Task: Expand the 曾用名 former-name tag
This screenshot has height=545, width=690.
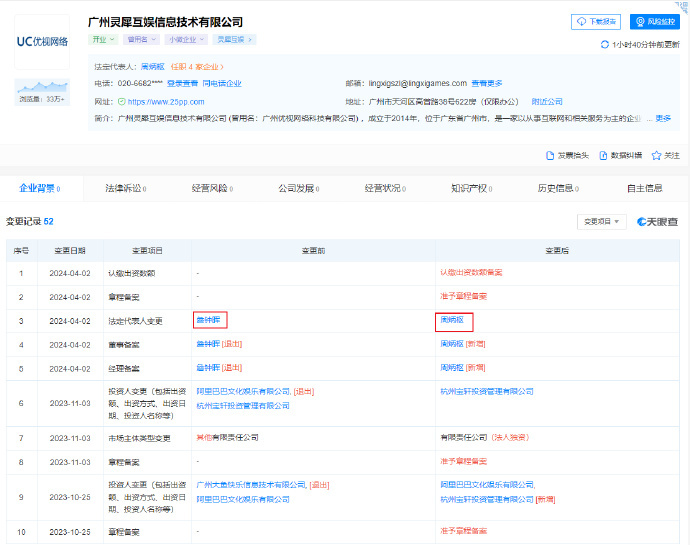Action: 141,39
